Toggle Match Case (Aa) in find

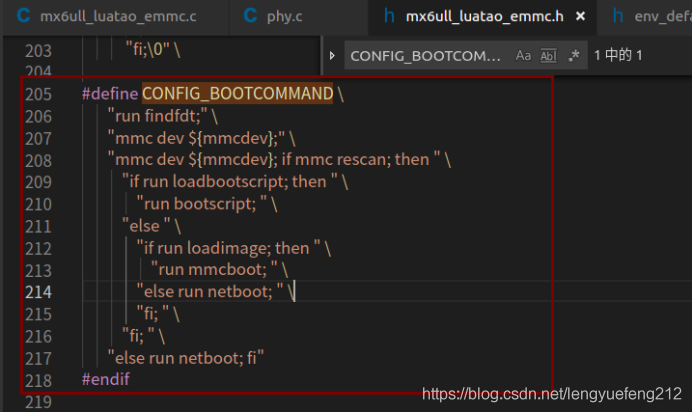point(523,56)
